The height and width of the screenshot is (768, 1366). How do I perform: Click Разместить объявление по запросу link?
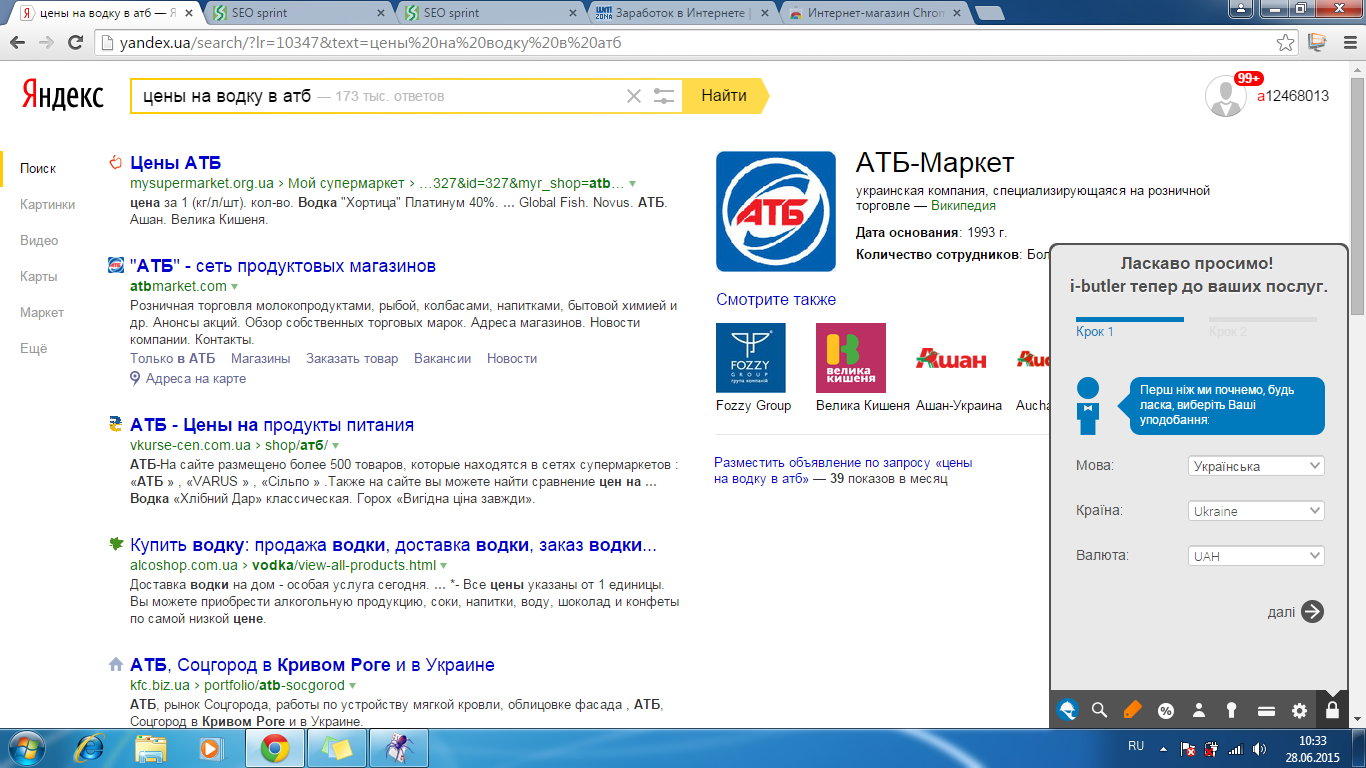coord(843,470)
